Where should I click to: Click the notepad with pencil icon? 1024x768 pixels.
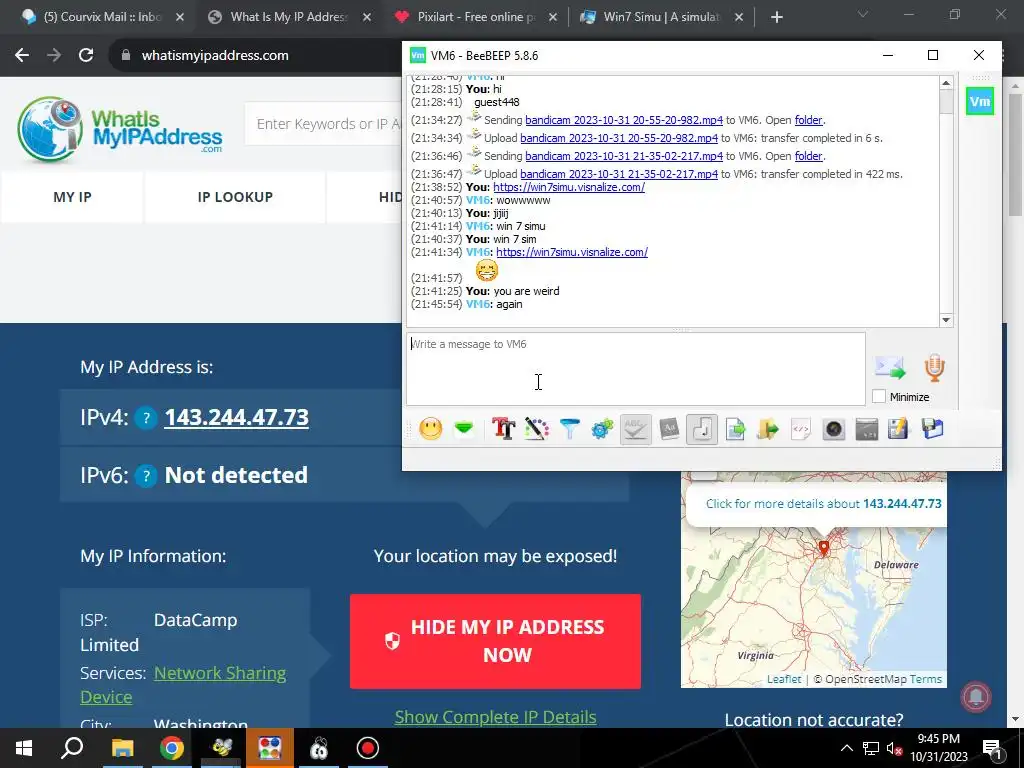click(899, 429)
